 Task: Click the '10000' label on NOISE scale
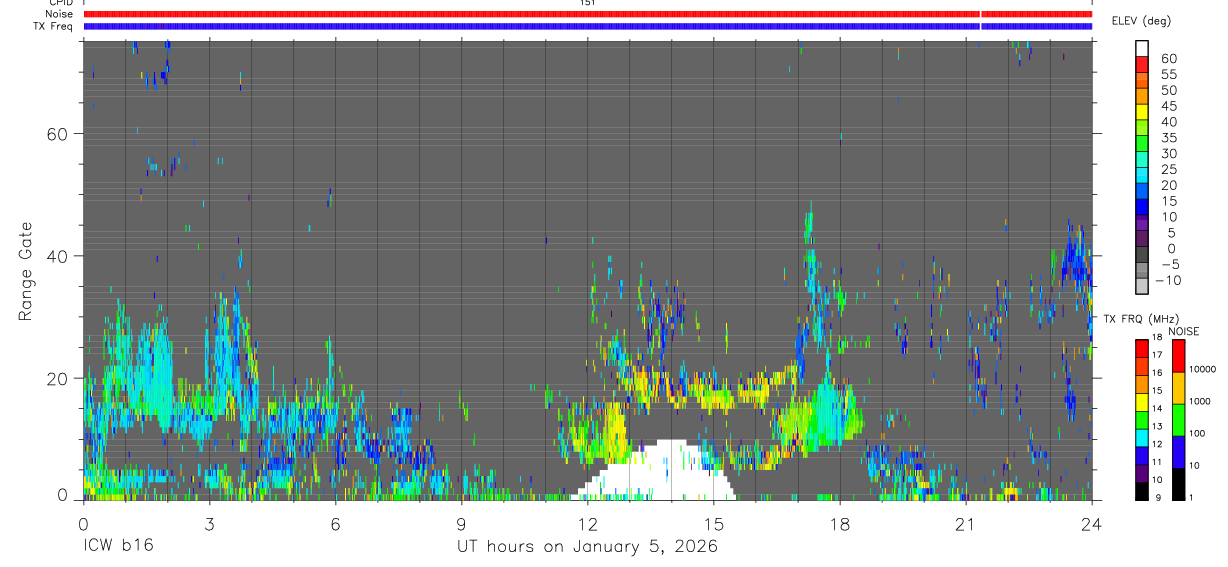[x=1204, y=369]
